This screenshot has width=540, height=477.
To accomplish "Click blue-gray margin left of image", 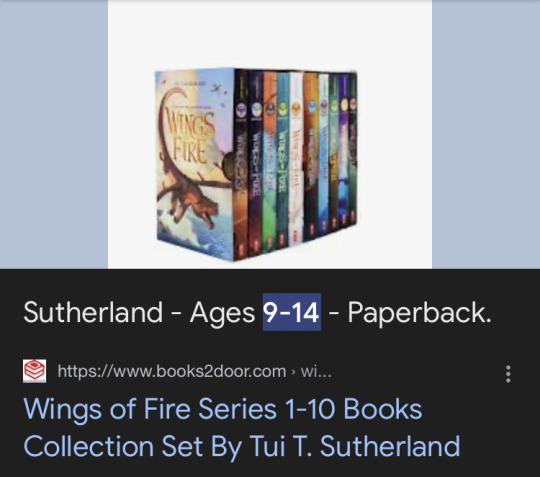I will tap(54, 134).
